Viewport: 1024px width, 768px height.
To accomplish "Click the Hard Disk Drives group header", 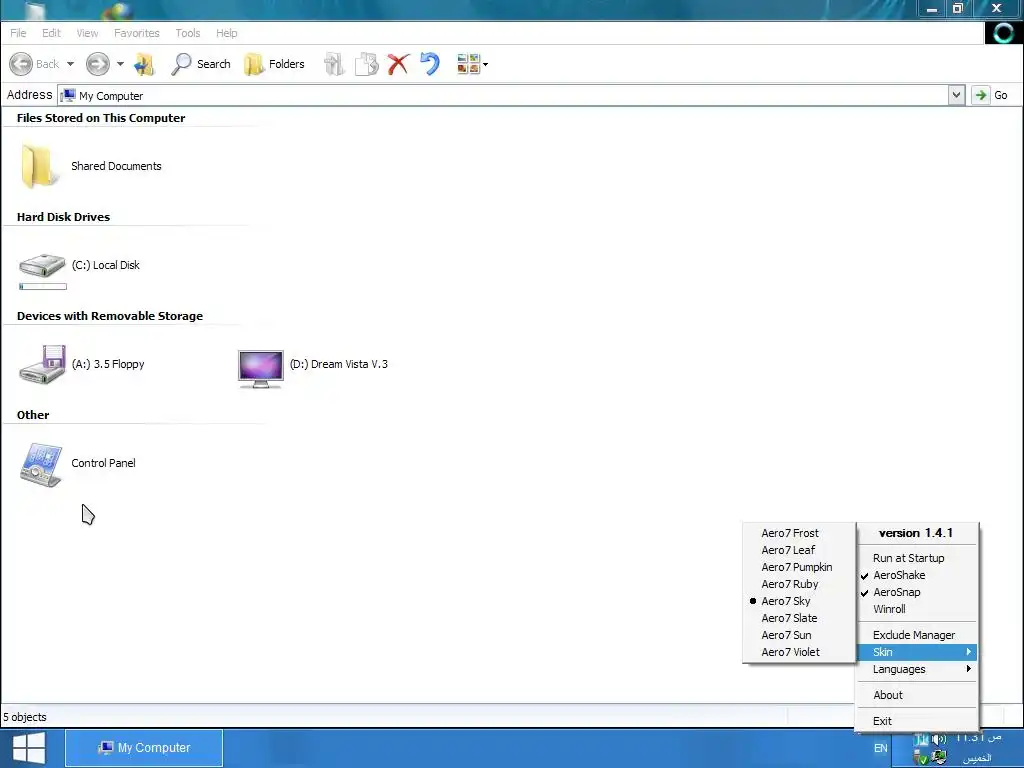I will (63, 217).
